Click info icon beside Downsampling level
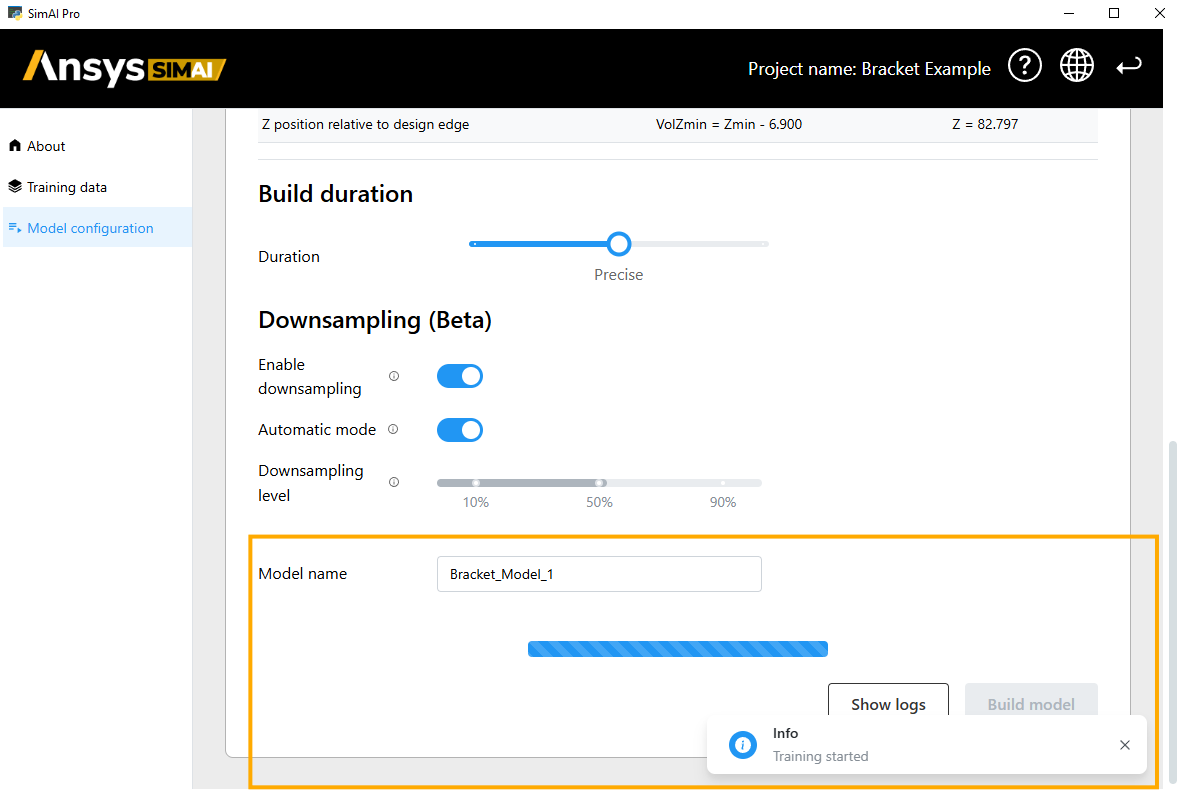This screenshot has width=1179, height=790. tap(394, 482)
